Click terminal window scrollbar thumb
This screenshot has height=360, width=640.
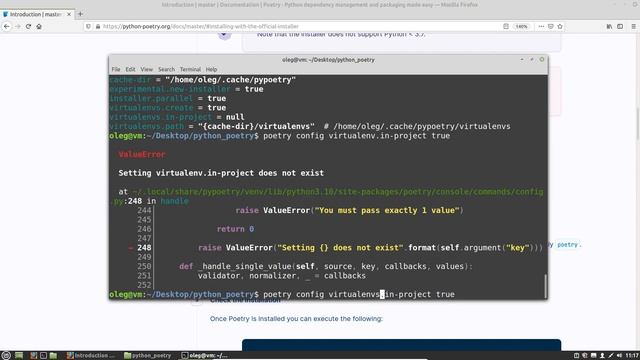[545, 286]
